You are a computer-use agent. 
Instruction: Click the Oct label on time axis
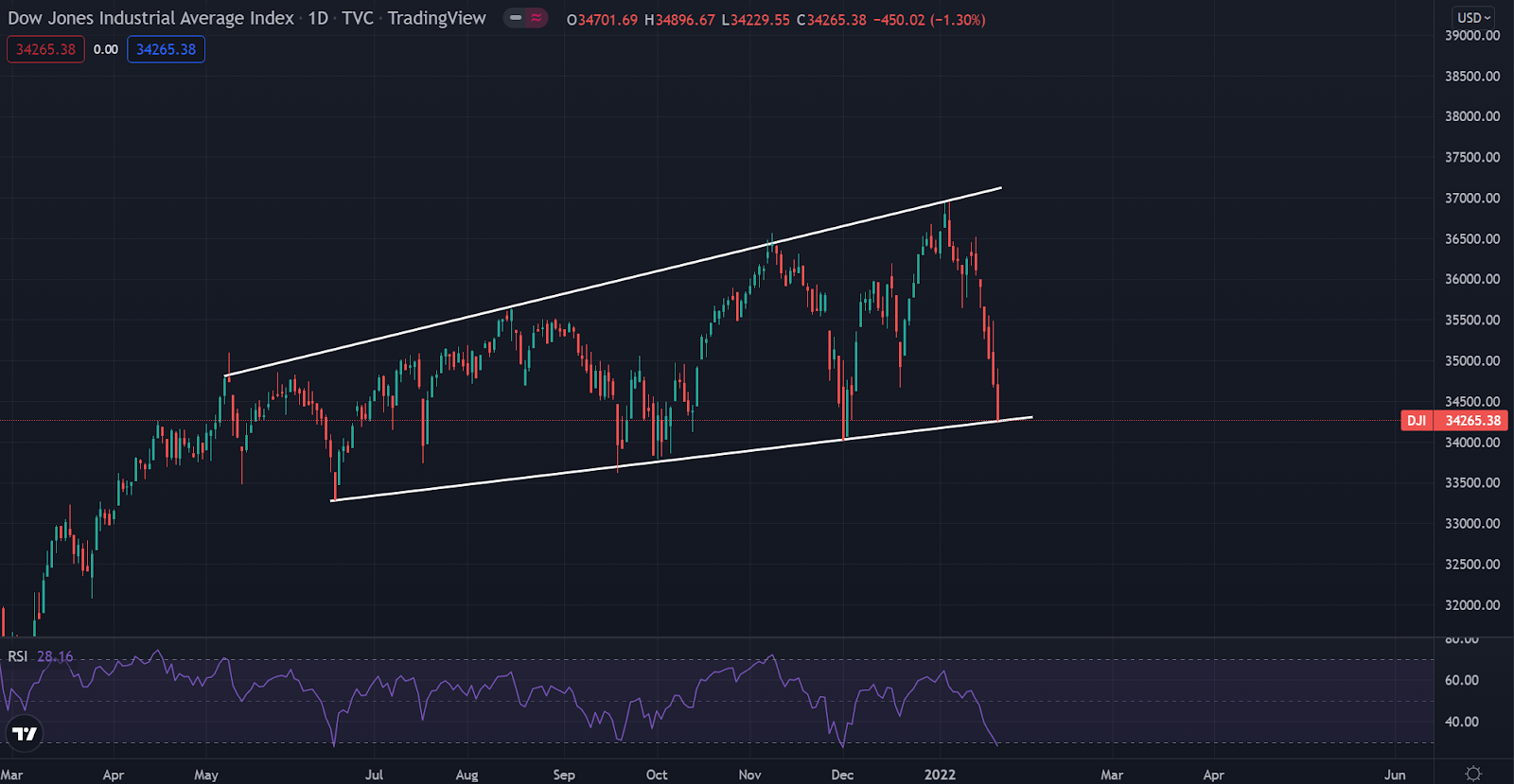click(x=657, y=775)
